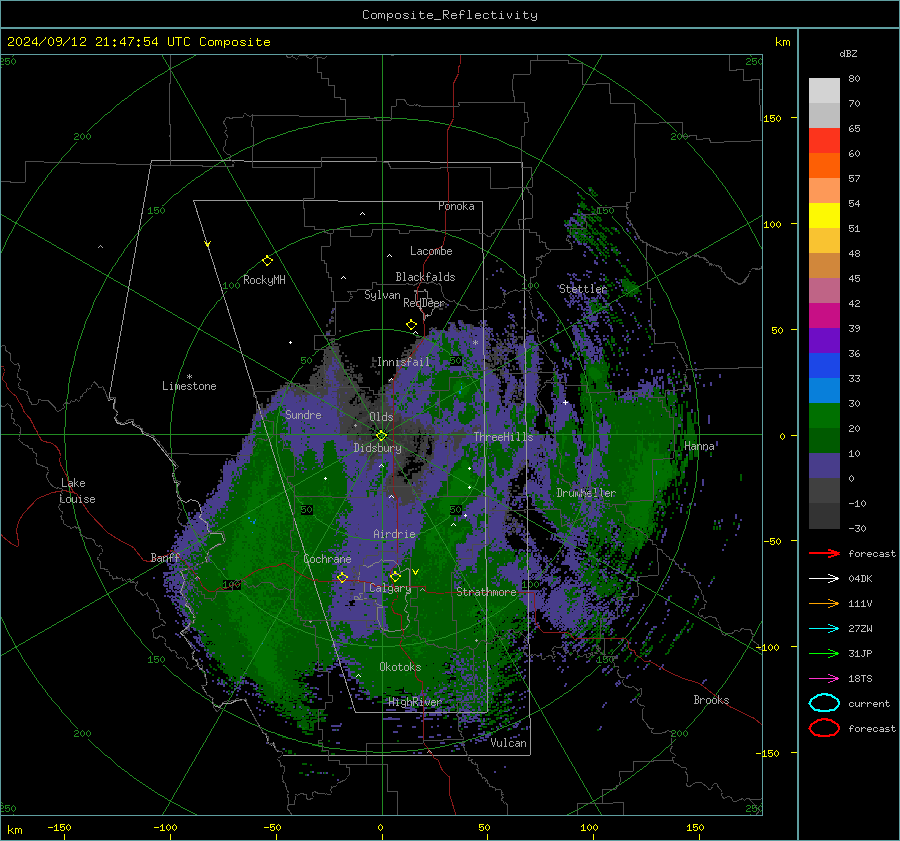Viewport: 900px width, 841px height.
Task: Click the Cochrane town label
Action: 327,559
